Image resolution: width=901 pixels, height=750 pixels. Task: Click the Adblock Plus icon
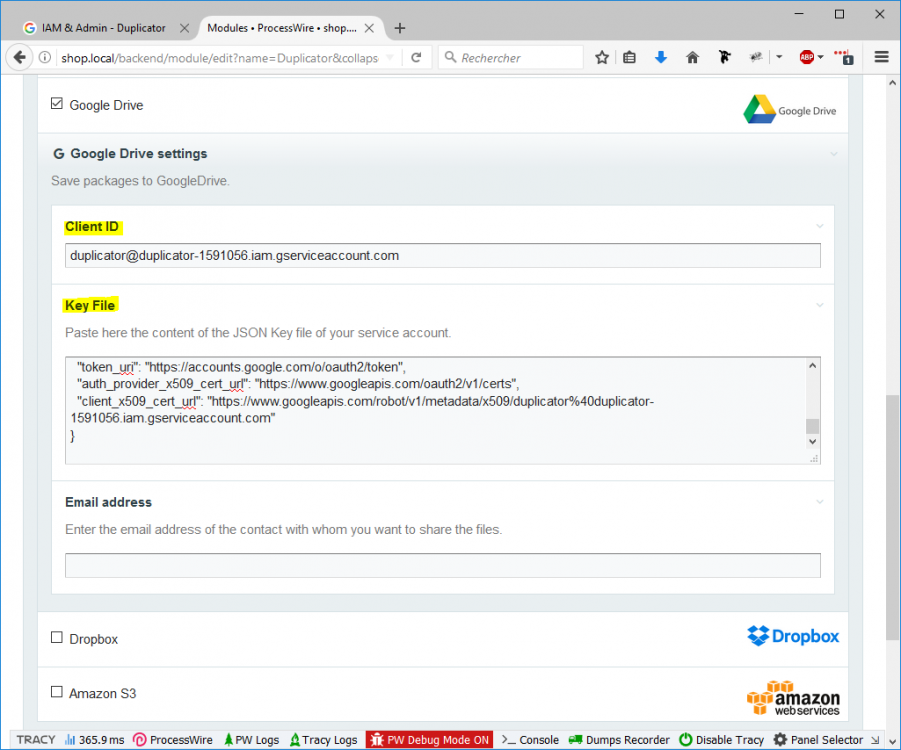806,58
